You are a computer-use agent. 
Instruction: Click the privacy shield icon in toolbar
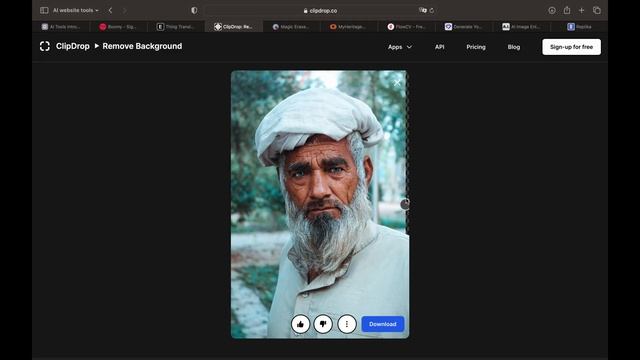pos(194,10)
